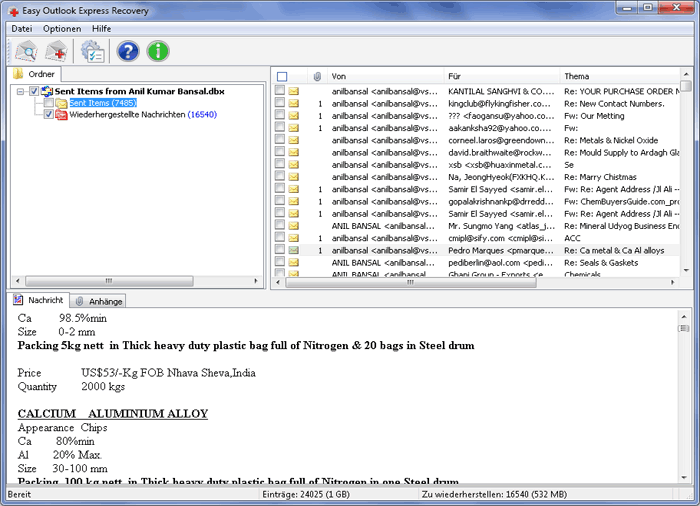
Task: Open the Optionen menu
Action: (62, 29)
